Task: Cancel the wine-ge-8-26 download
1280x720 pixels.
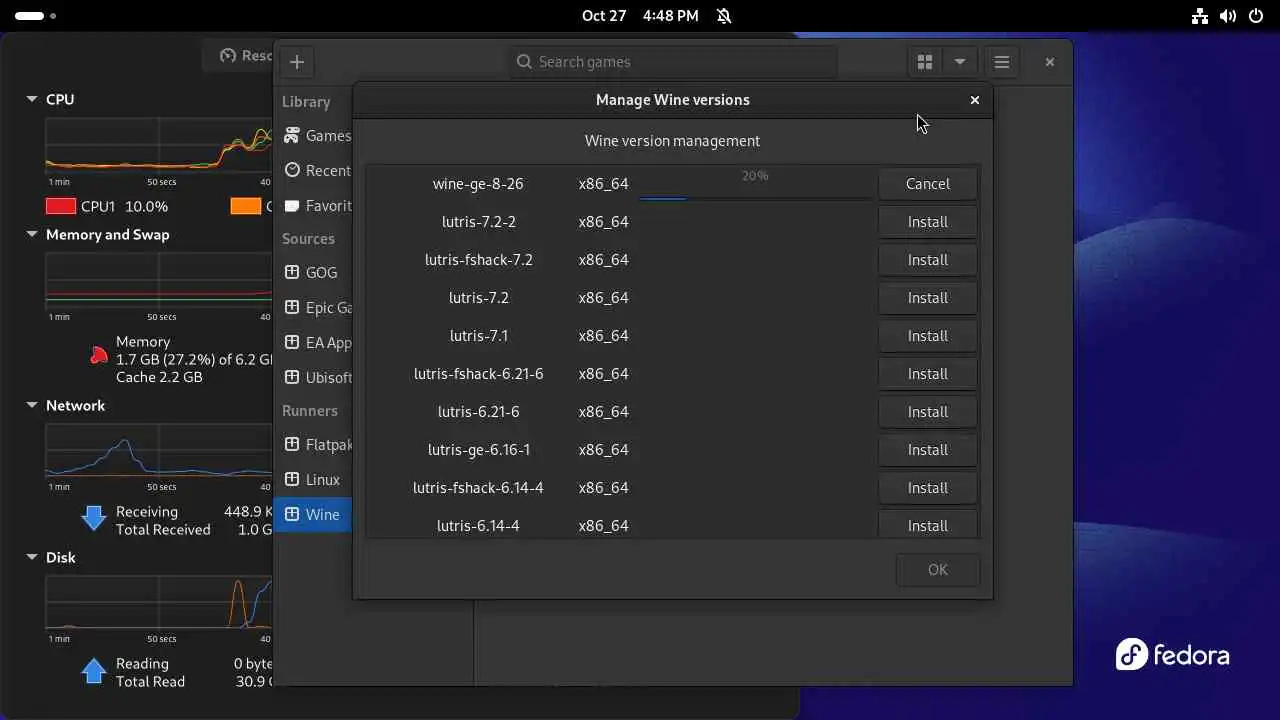Action: 928,184
